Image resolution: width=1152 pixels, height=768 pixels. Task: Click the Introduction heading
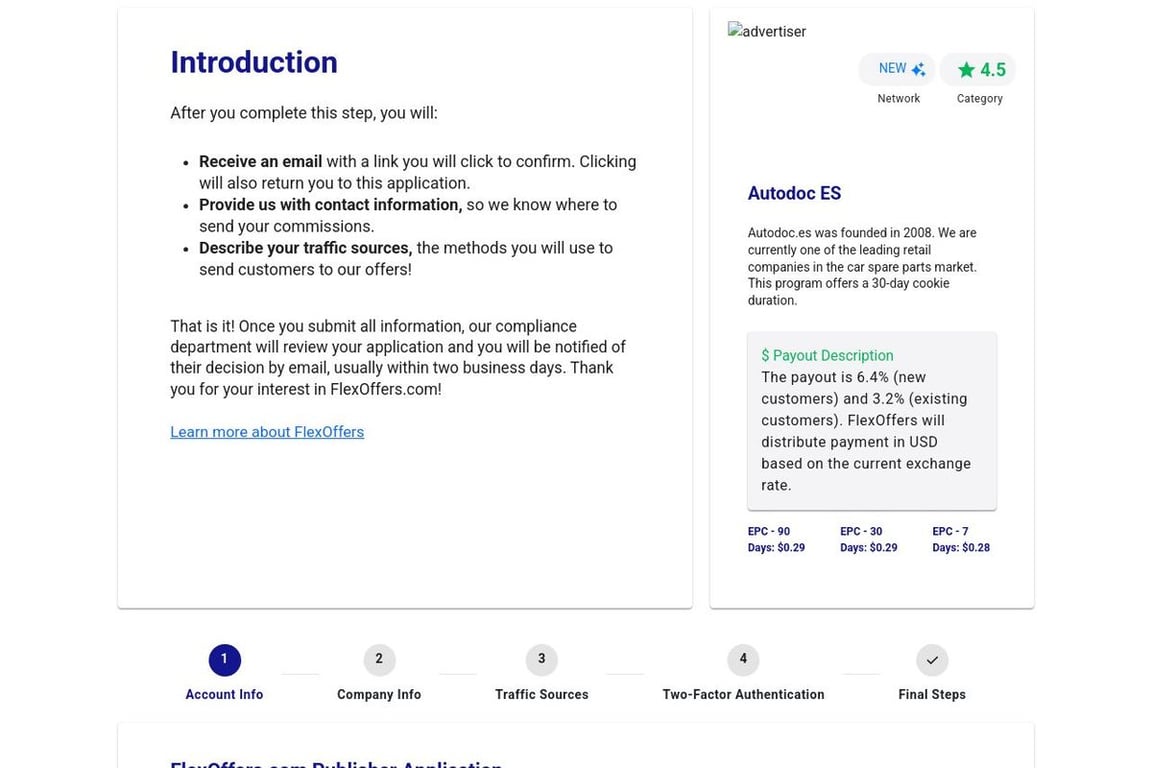pos(254,62)
